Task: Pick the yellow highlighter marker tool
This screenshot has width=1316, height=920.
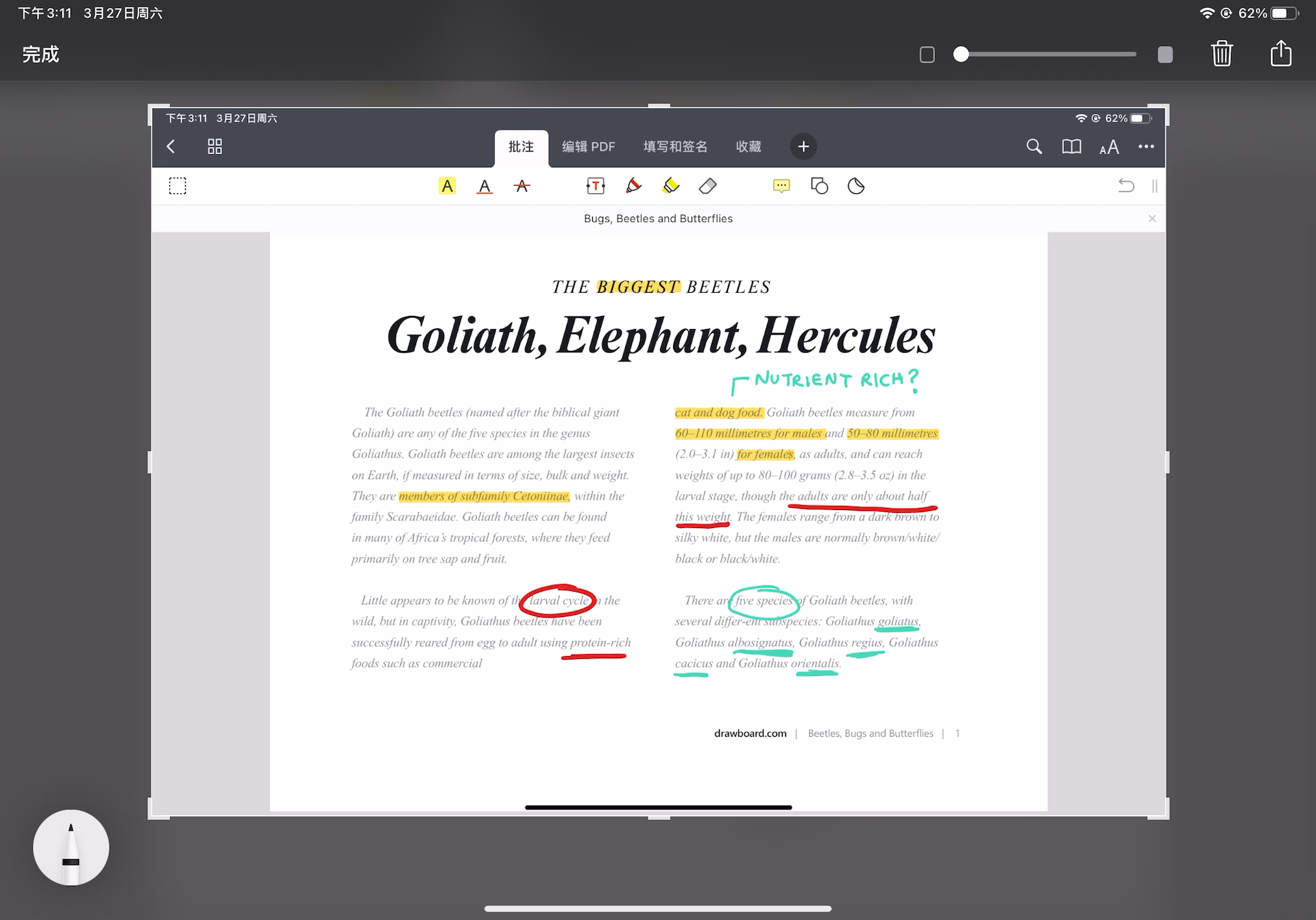Action: click(x=670, y=186)
